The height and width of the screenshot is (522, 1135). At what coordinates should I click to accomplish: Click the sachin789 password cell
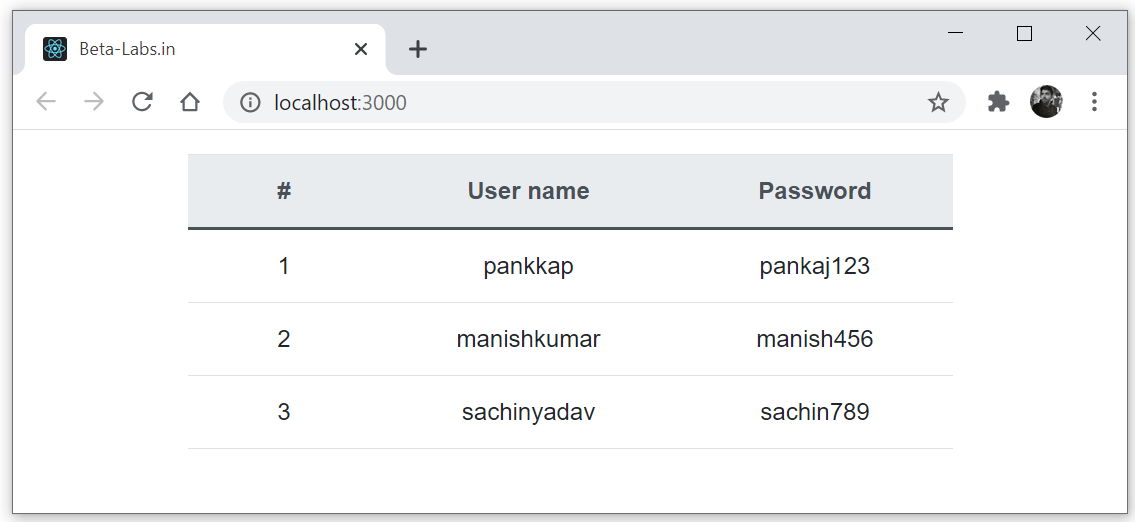(x=814, y=412)
